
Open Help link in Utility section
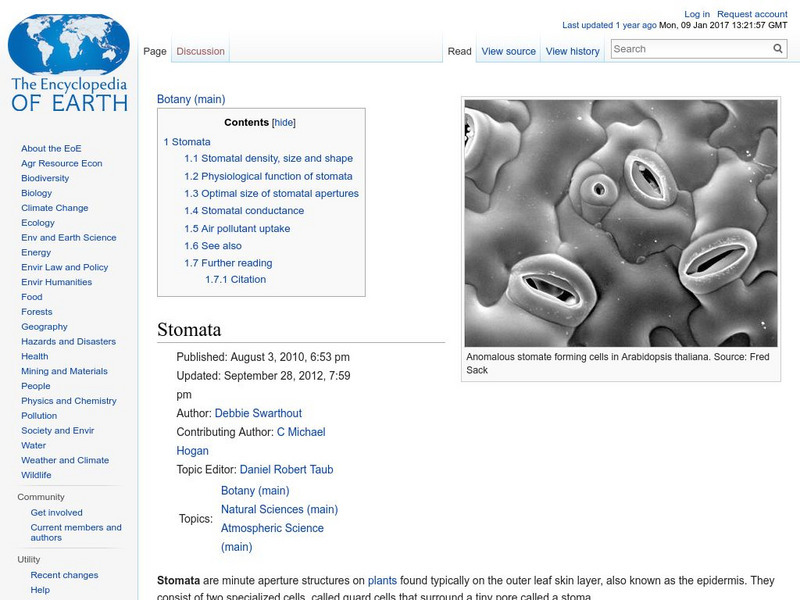click(40, 589)
